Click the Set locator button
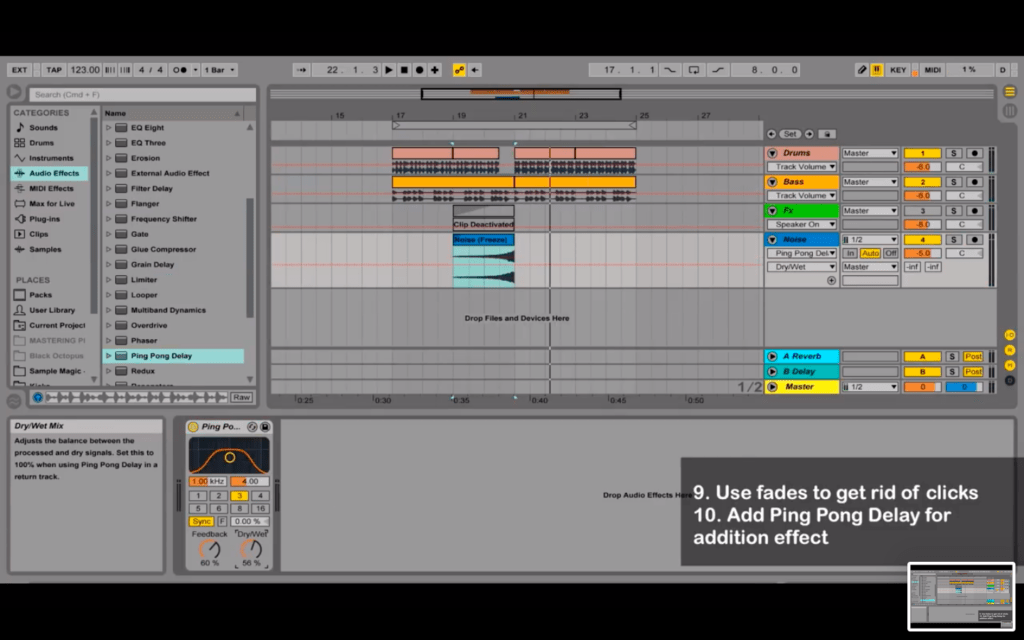This screenshot has width=1024, height=640. point(790,134)
